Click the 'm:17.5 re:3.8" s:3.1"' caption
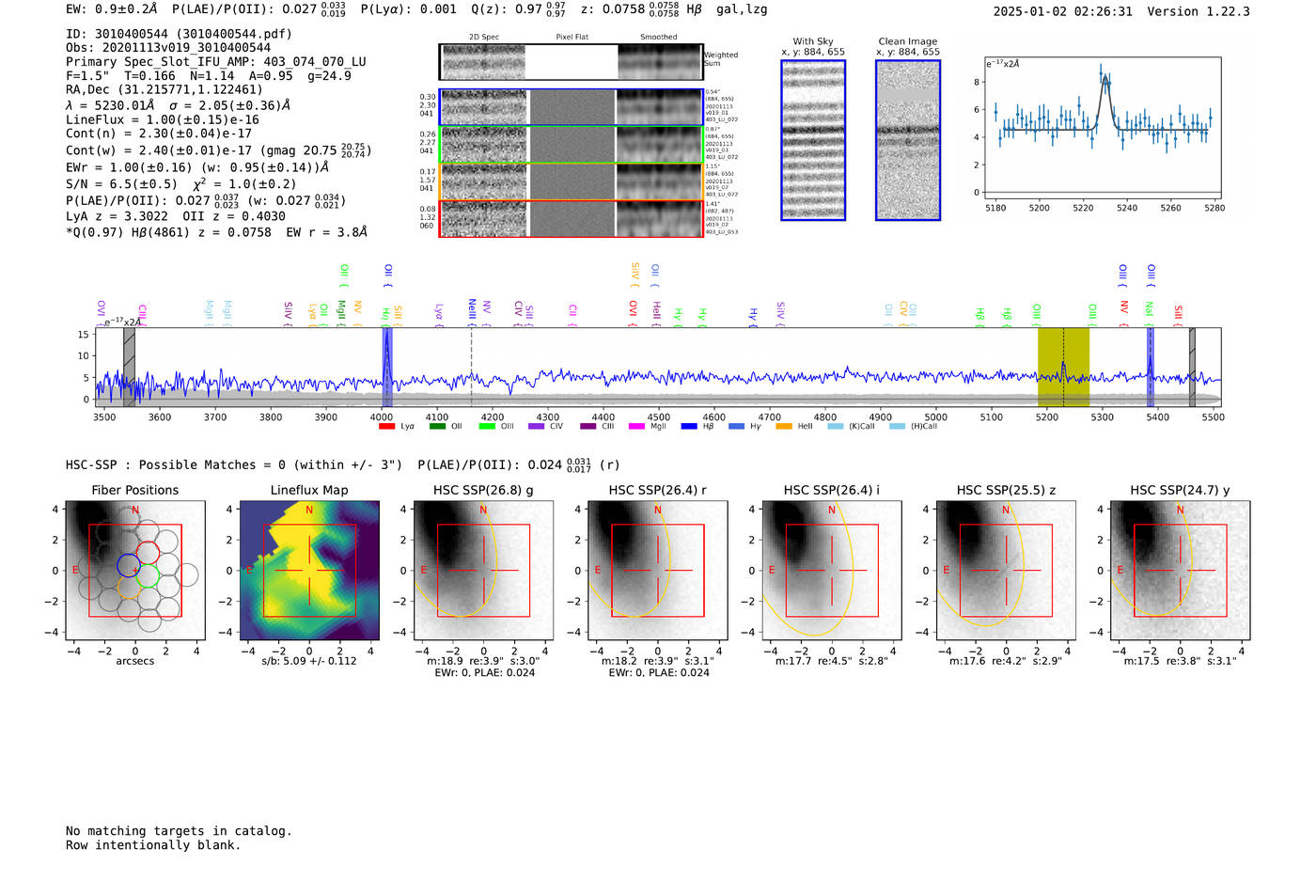The width and height of the screenshot is (1316, 896). coord(1180,661)
